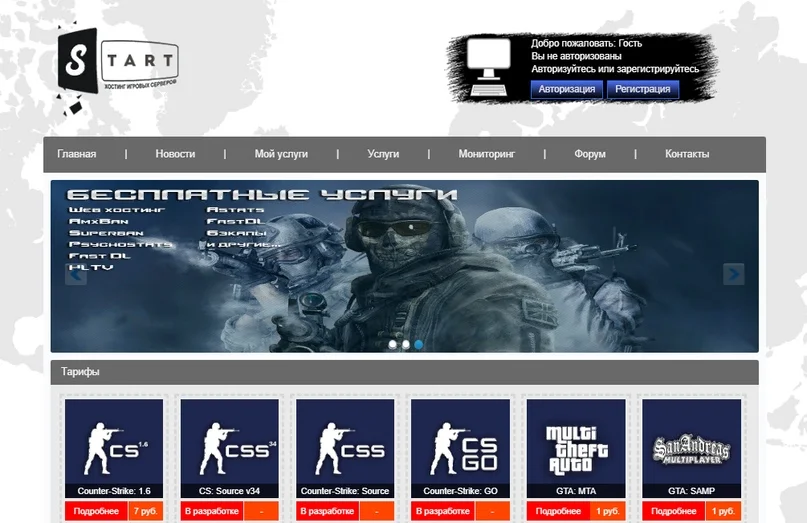The image size is (807, 523).
Task: Click the Counter-Strike: GO caption
Action: click(460, 491)
